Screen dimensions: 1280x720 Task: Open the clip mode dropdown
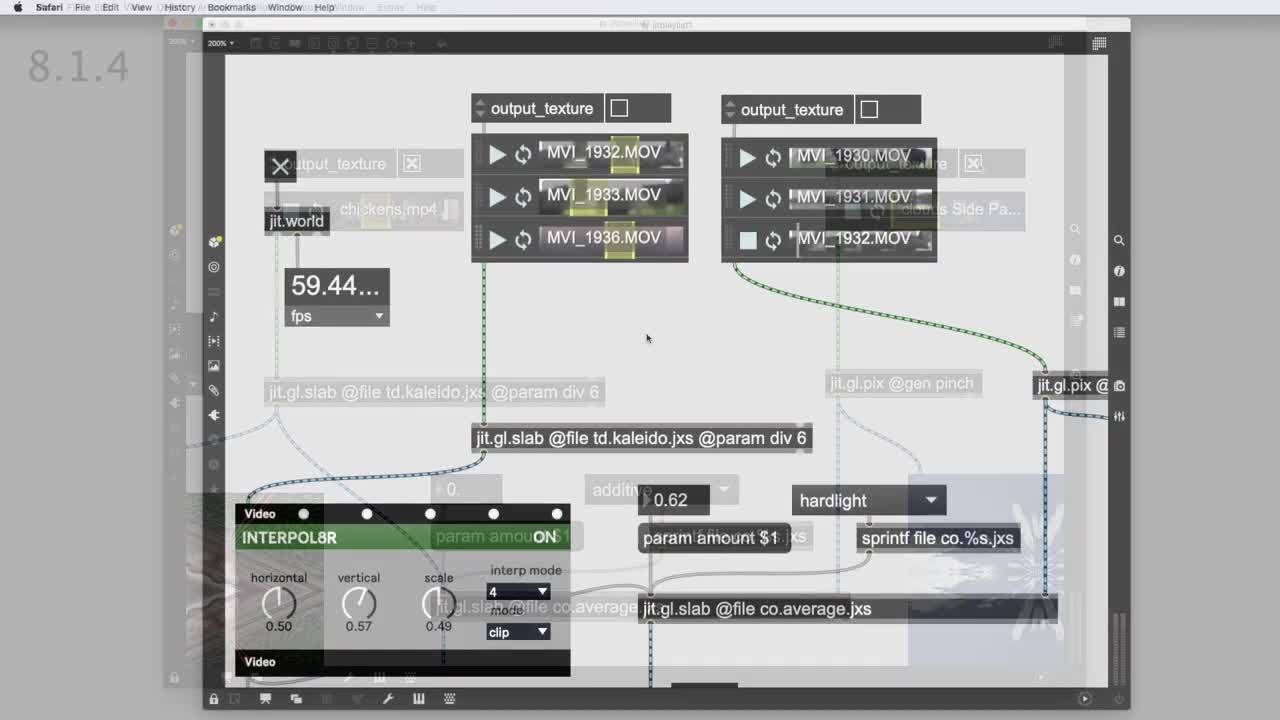click(518, 632)
